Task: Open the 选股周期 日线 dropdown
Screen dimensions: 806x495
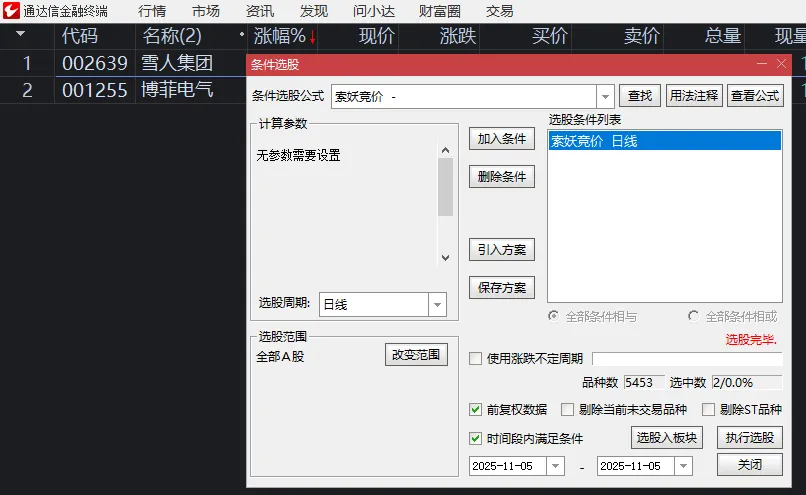Action: (x=437, y=305)
